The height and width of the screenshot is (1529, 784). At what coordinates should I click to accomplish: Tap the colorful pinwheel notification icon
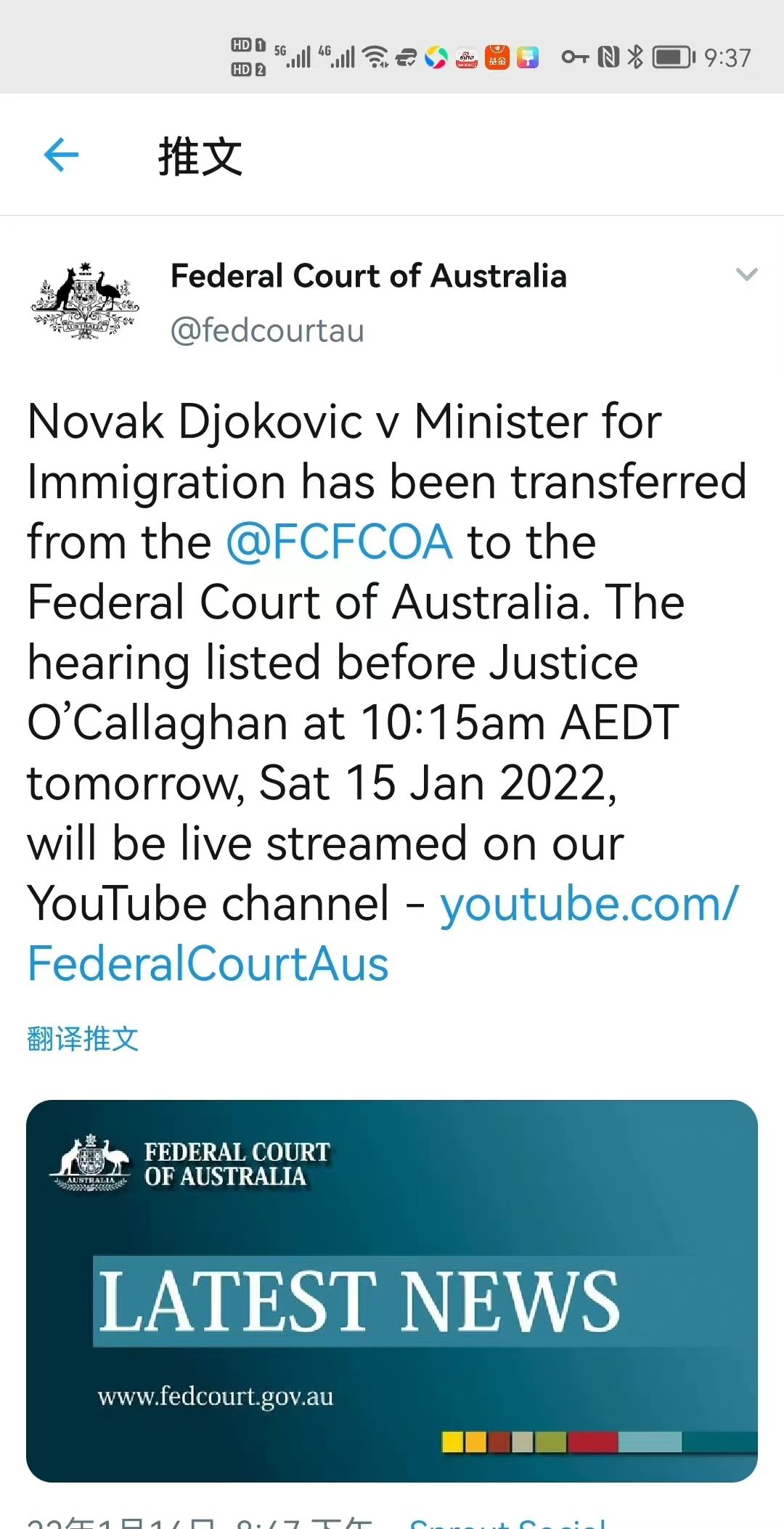(x=436, y=57)
